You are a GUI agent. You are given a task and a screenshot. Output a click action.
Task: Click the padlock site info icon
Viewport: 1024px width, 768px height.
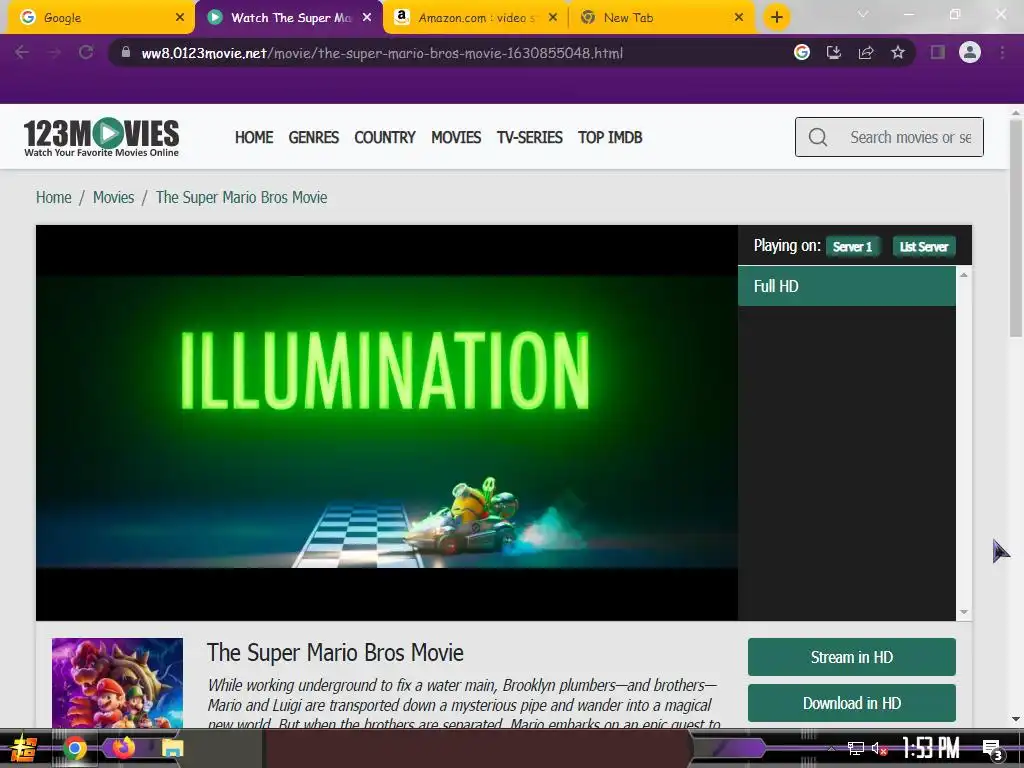tap(126, 52)
